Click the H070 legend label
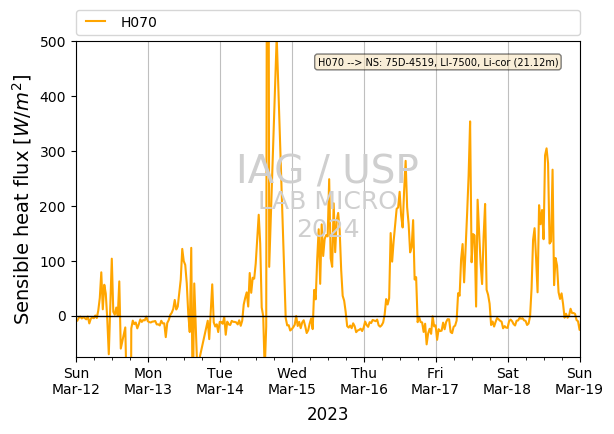614x434 pixels. [x=139, y=22]
